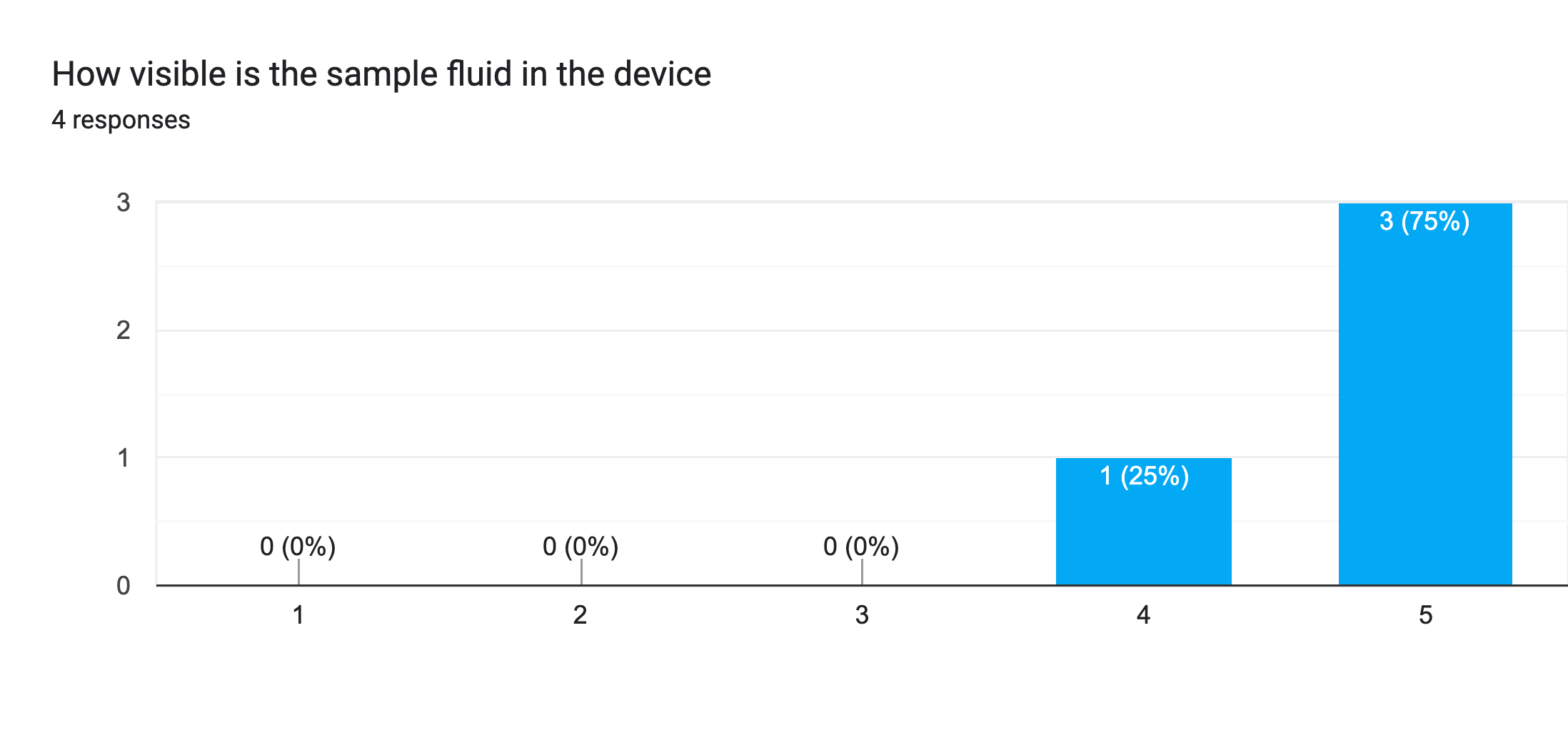Click the '0 (0%)' label above rating 2
The height and width of the screenshot is (745, 1568).
tap(581, 547)
